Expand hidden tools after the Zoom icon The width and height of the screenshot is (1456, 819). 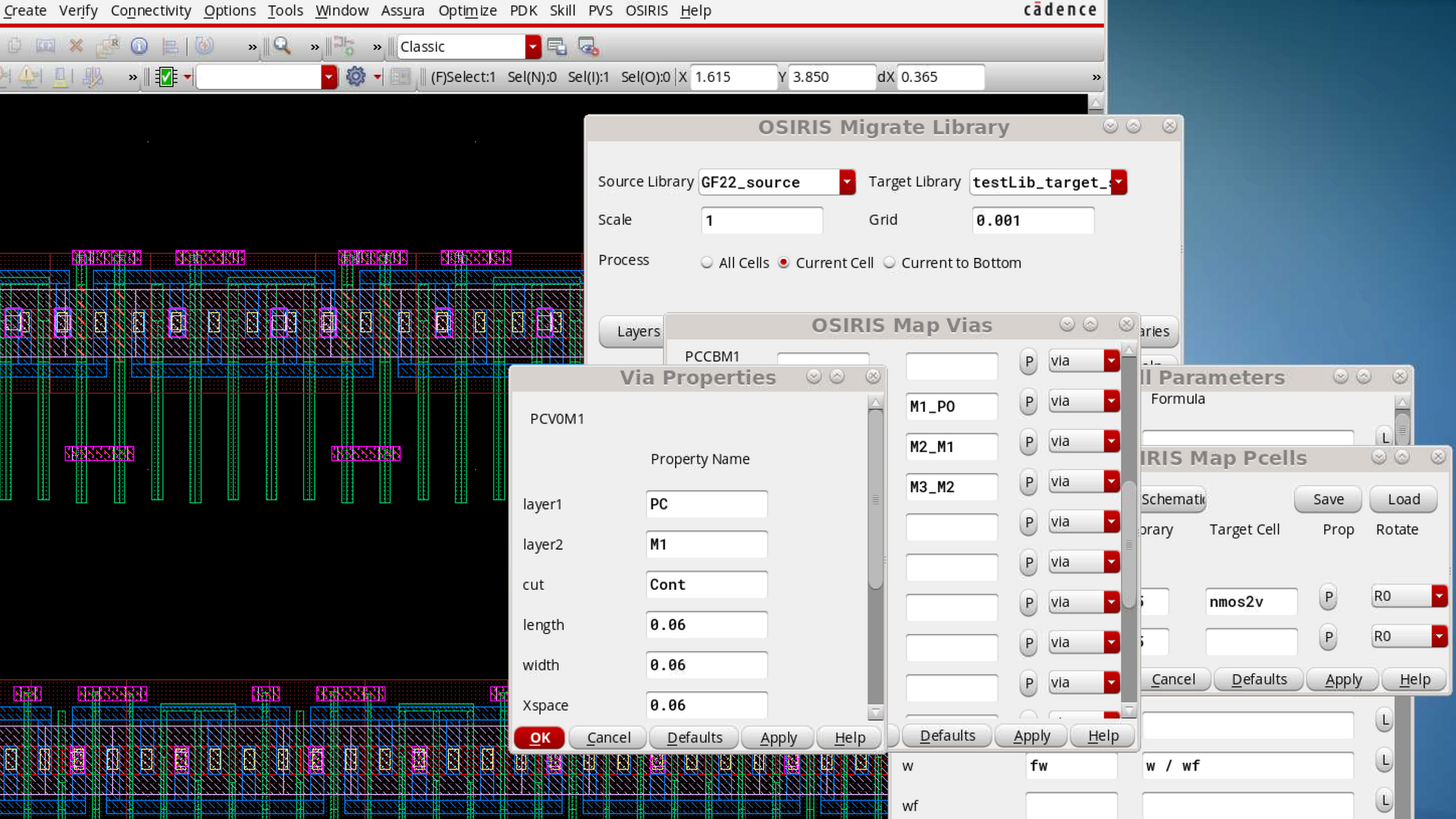point(315,47)
